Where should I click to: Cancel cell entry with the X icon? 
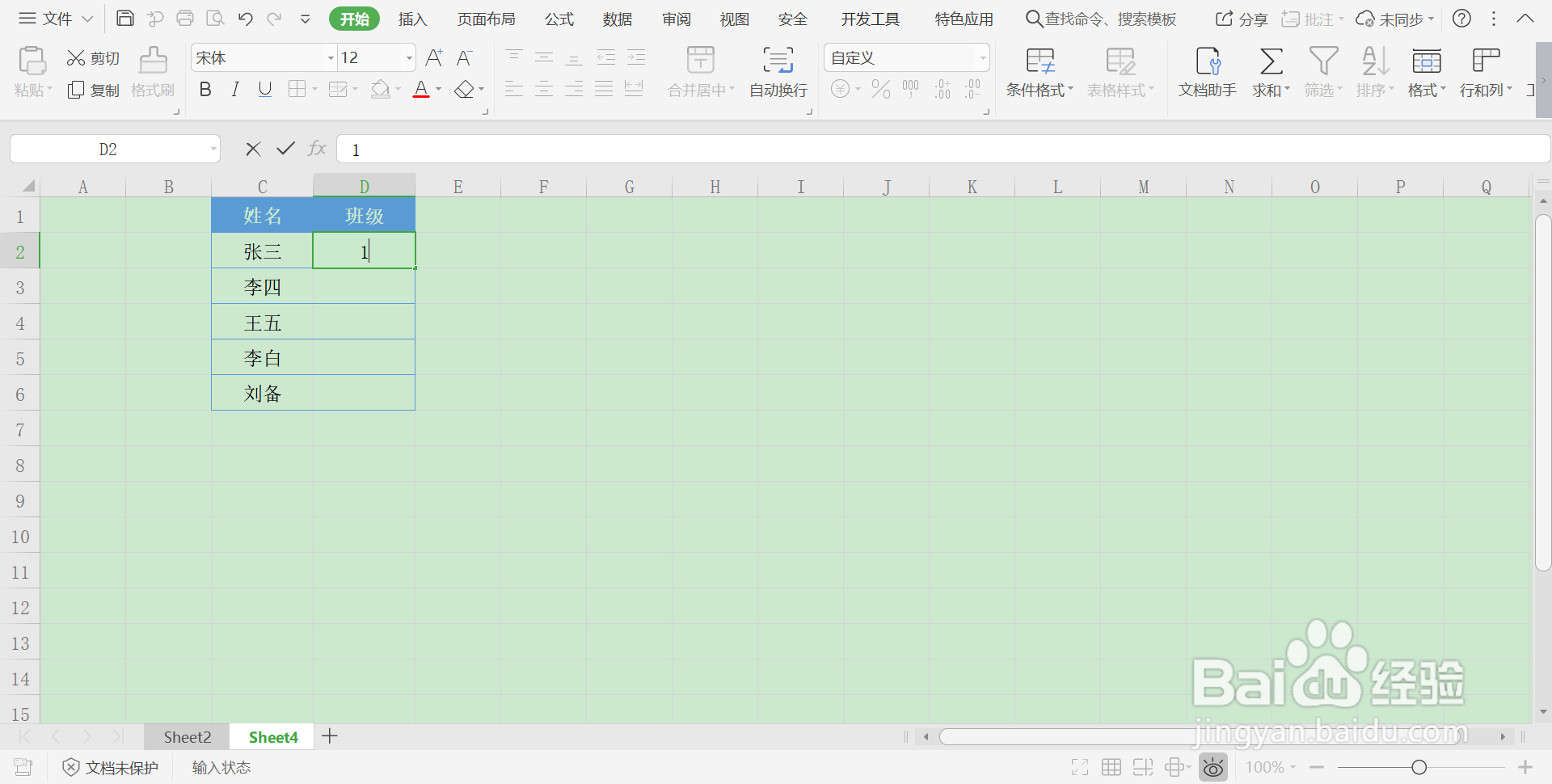point(253,149)
